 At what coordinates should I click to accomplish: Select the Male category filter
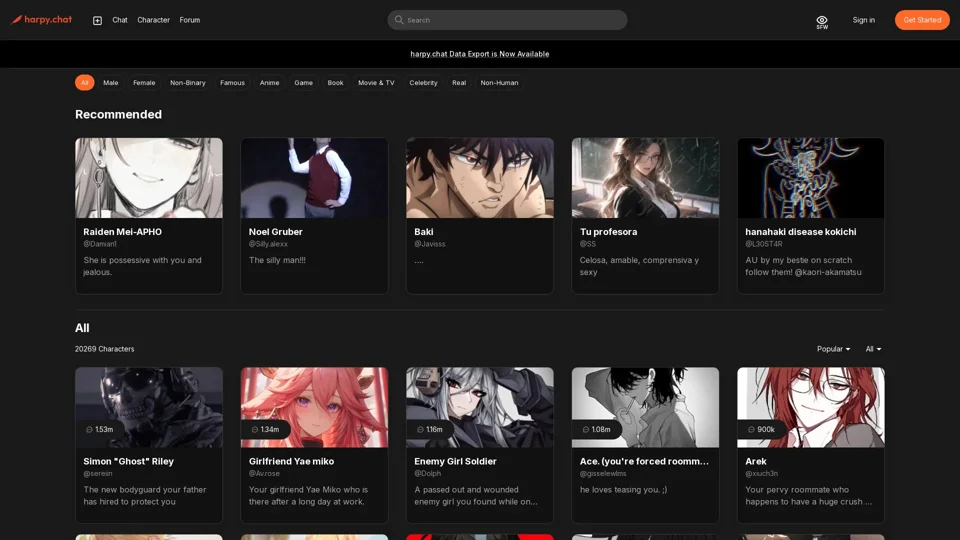pos(111,83)
